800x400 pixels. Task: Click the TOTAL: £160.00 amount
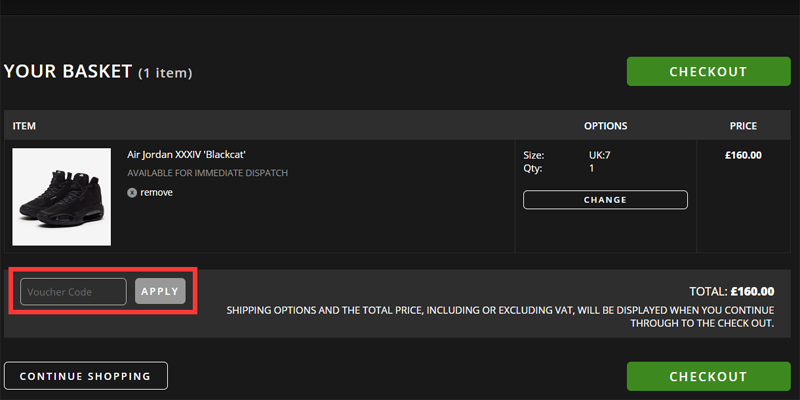tap(732, 292)
